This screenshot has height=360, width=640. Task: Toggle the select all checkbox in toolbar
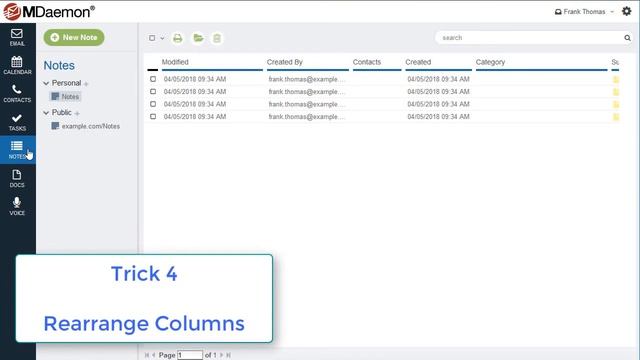click(152, 38)
